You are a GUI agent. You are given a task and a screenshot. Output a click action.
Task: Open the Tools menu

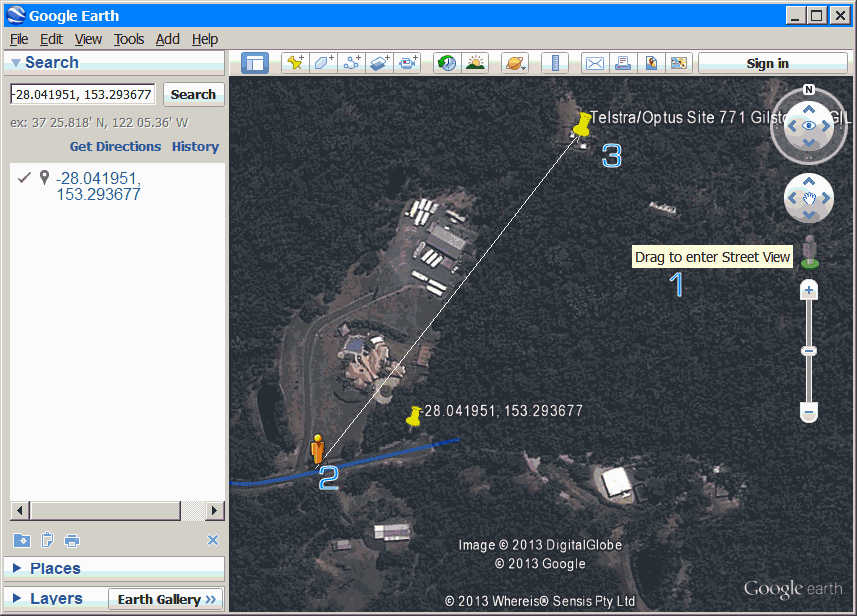[x=129, y=39]
